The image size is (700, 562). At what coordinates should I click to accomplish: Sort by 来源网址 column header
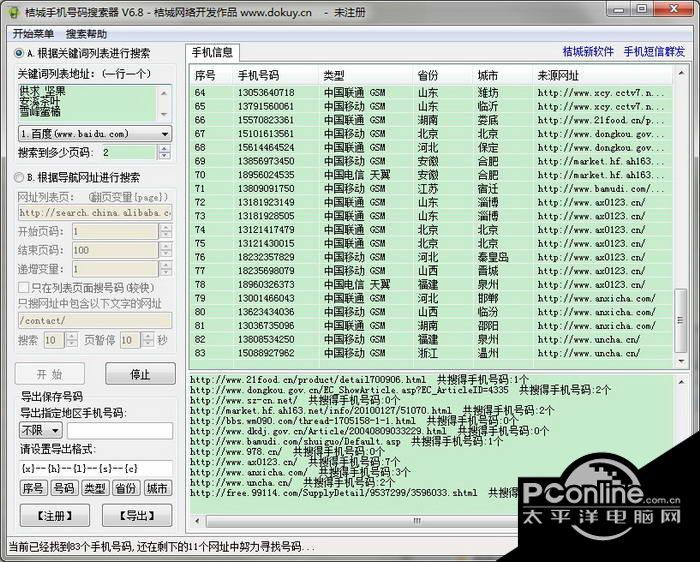[602, 75]
